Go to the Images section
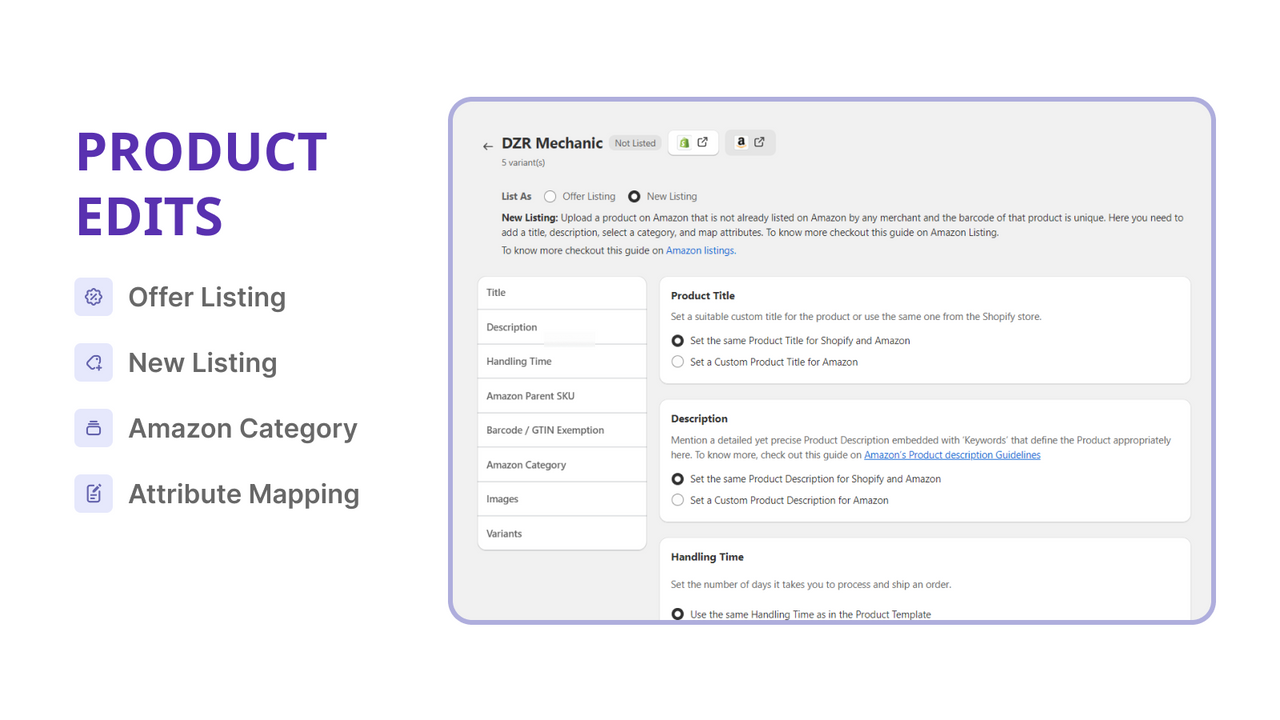The height and width of the screenshot is (720, 1280). tap(562, 499)
